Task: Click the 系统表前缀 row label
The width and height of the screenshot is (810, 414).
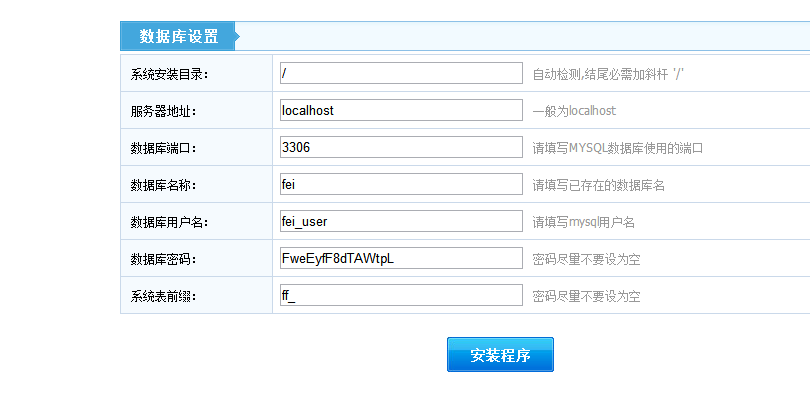Action: [163, 296]
